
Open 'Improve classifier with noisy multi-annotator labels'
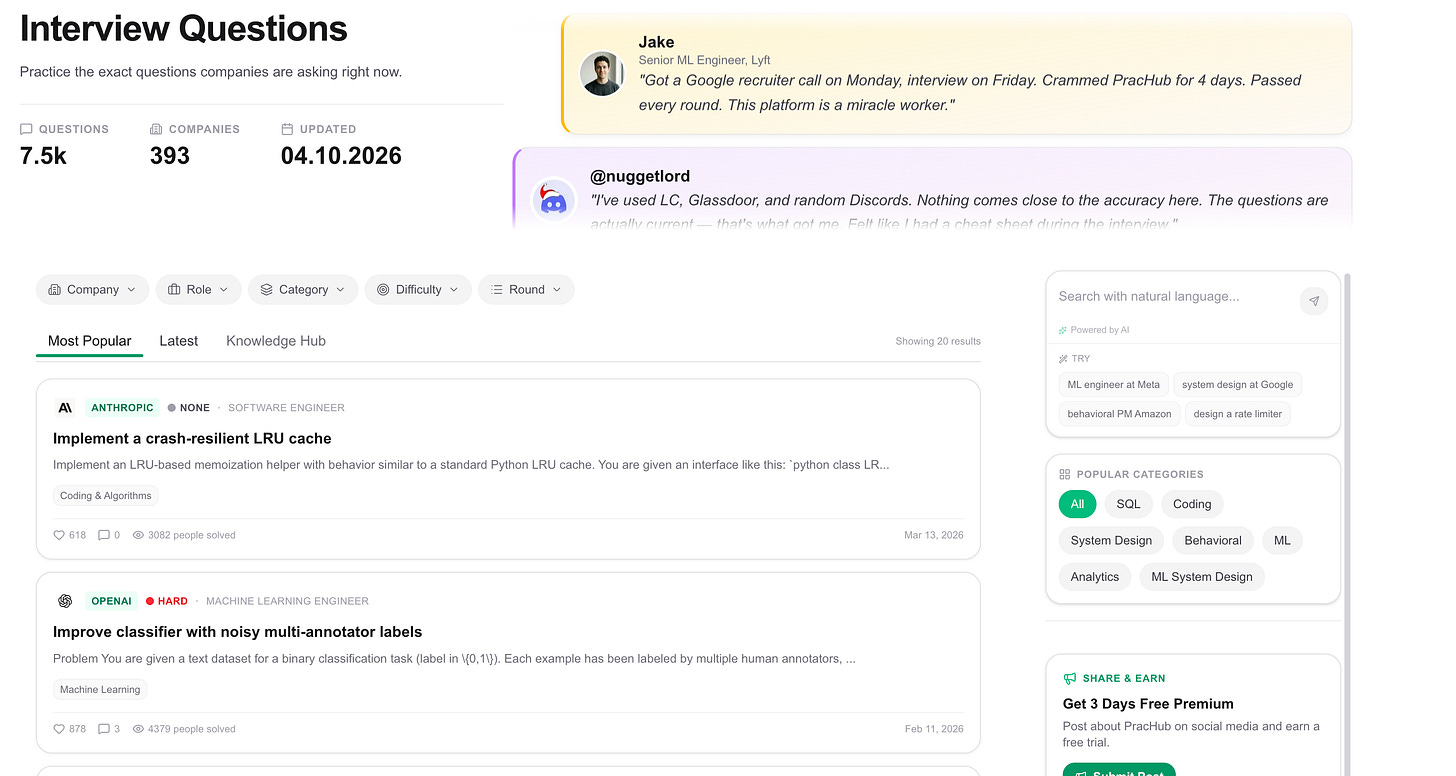pos(238,632)
